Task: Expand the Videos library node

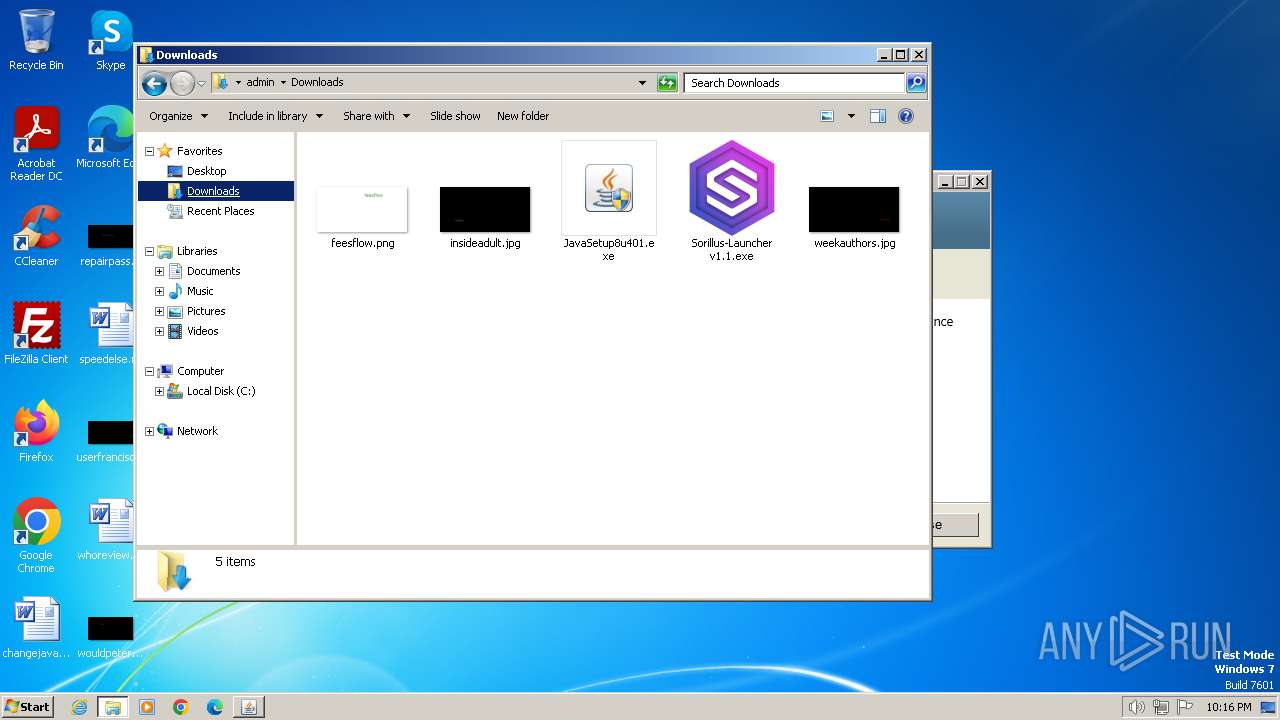Action: tap(159, 331)
